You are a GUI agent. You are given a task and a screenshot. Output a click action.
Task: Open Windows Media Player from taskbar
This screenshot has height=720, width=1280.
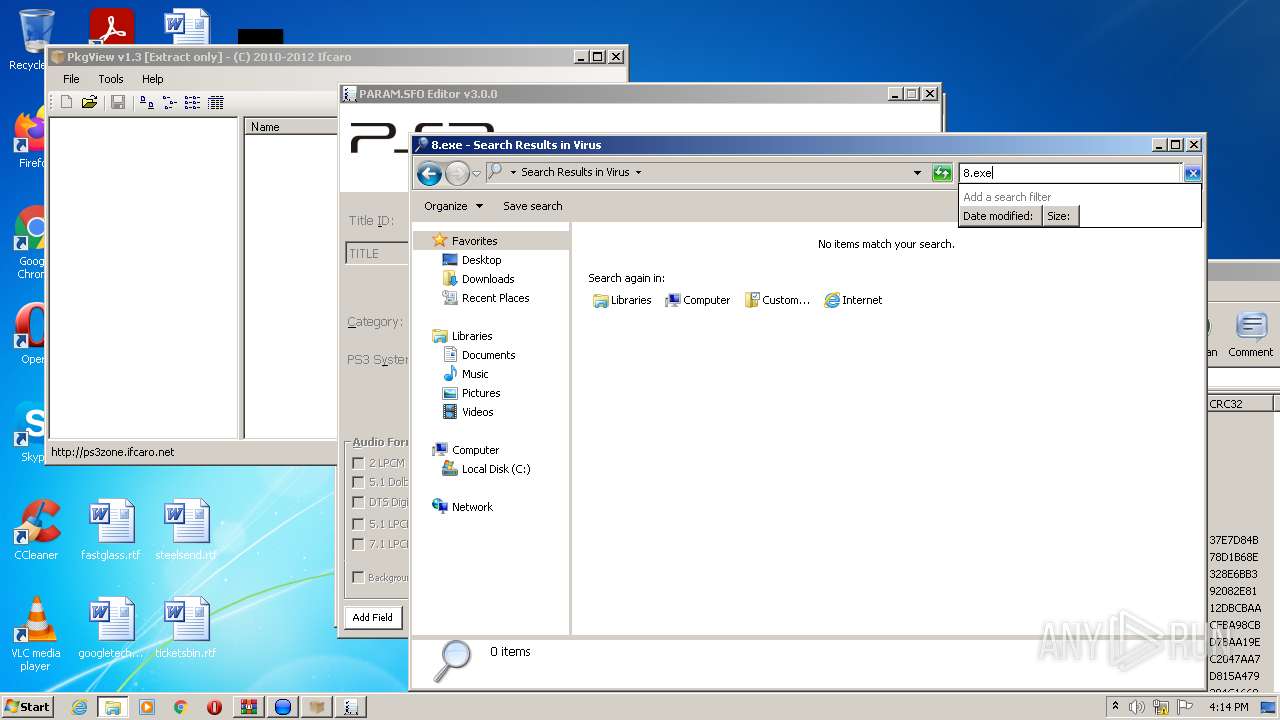tap(147, 707)
